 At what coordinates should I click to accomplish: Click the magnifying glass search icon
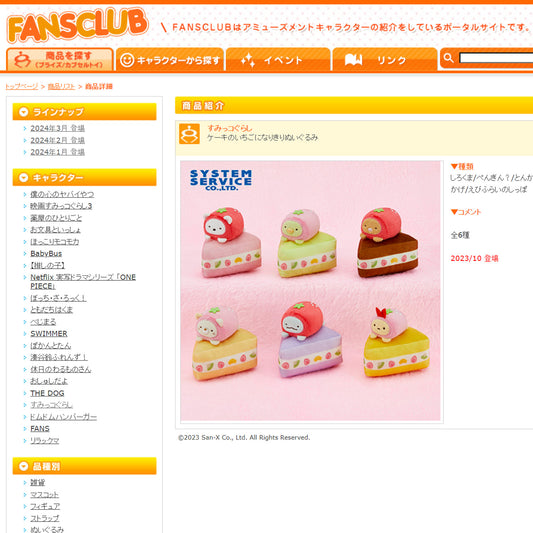click(449, 58)
